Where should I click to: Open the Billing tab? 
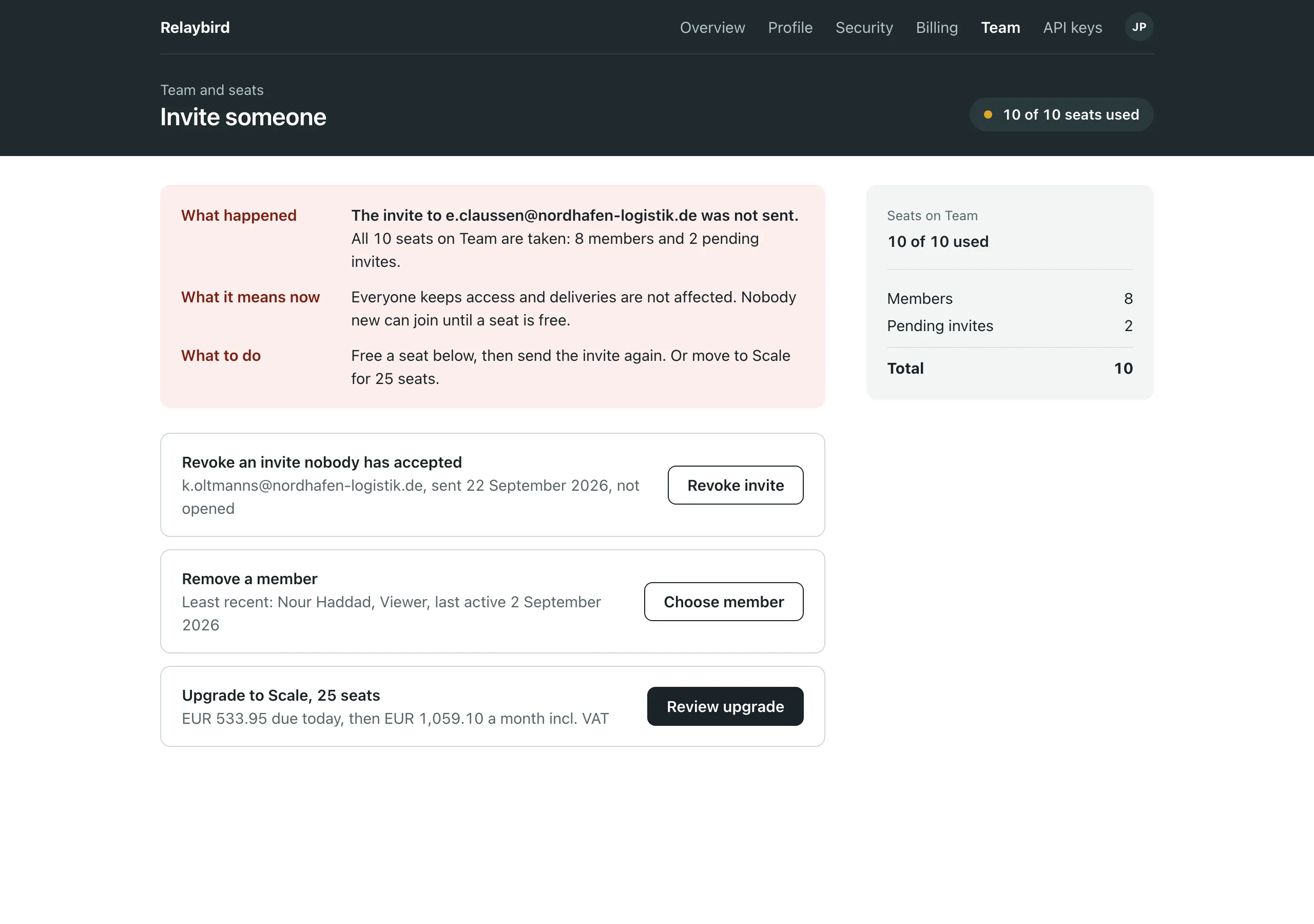coord(937,28)
